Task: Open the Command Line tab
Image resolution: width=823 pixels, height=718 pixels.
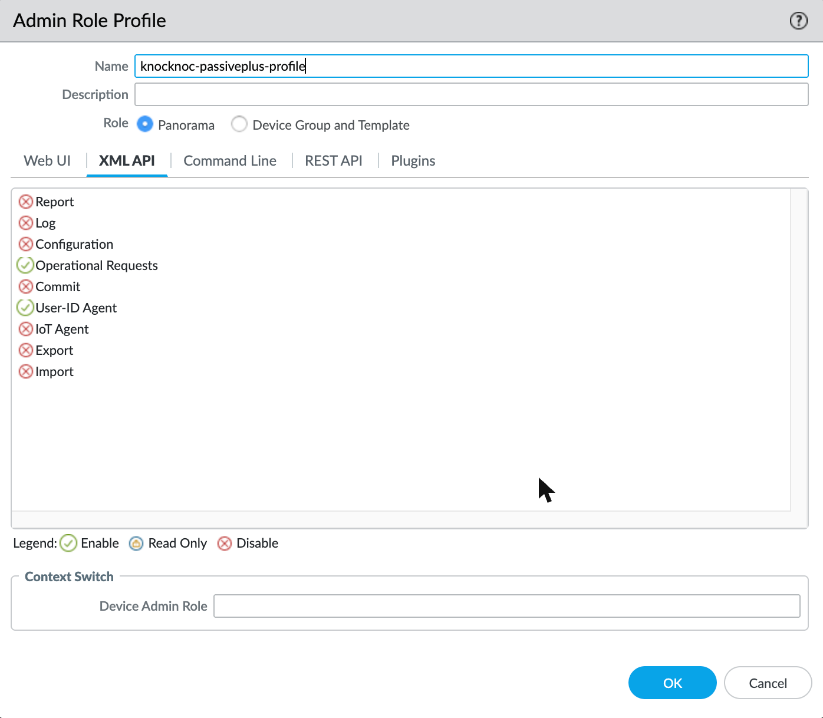Action: [230, 161]
